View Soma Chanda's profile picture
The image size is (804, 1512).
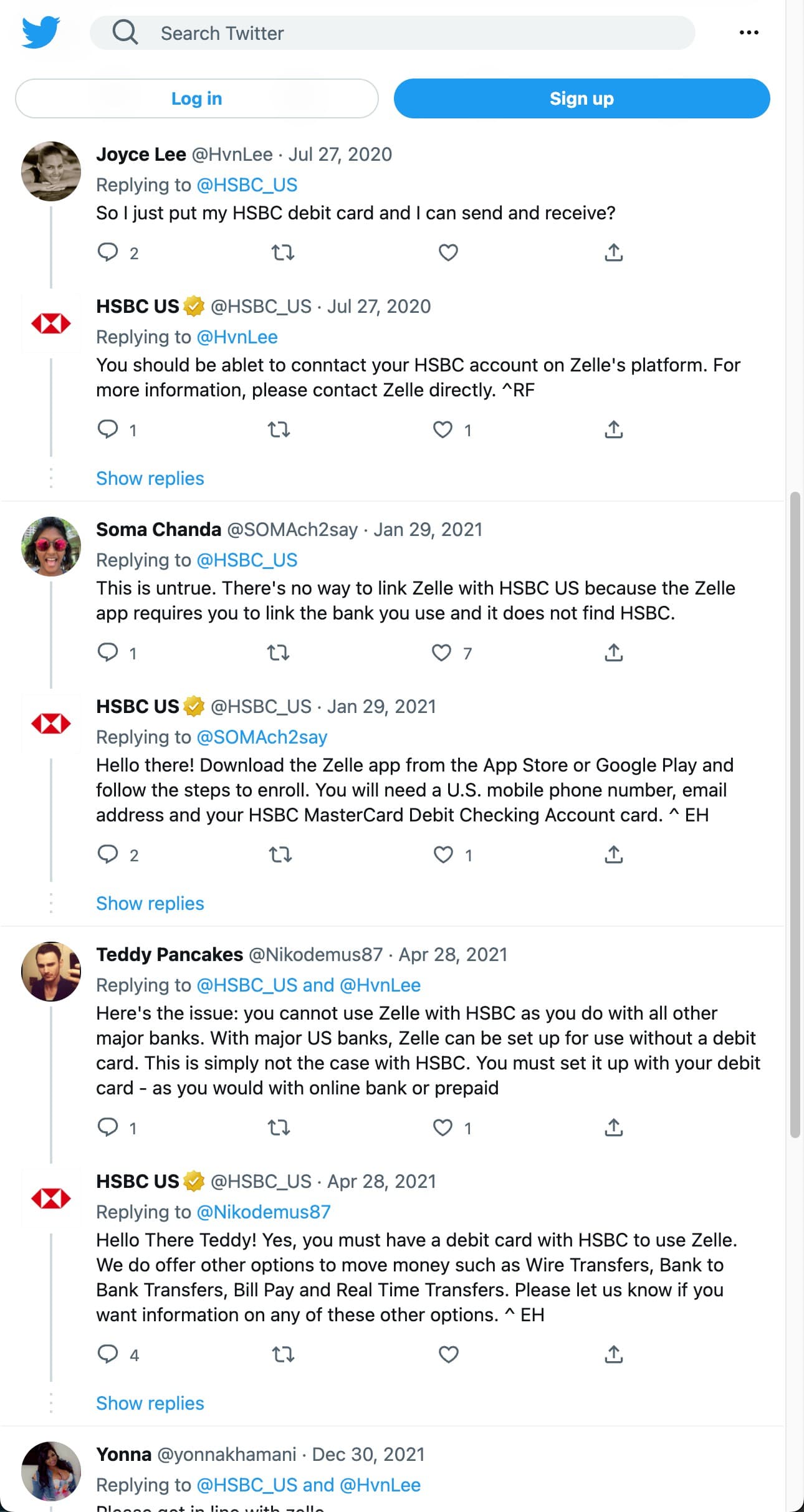point(51,546)
